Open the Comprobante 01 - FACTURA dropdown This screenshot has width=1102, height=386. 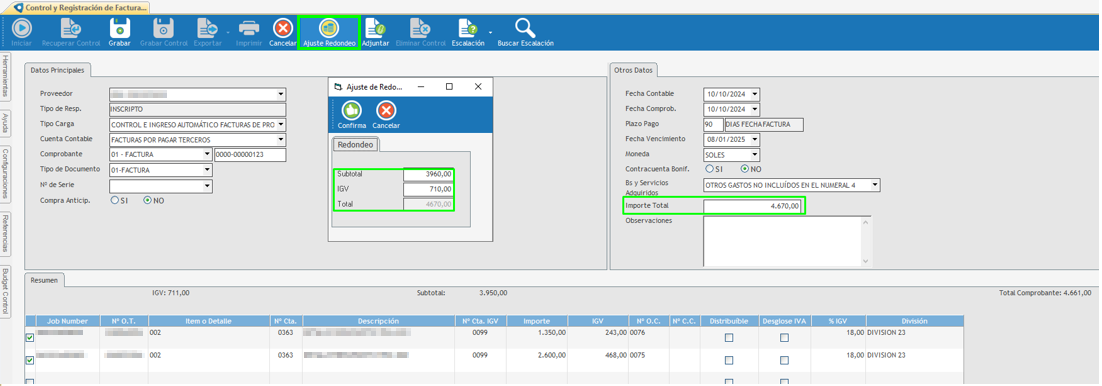tap(207, 155)
